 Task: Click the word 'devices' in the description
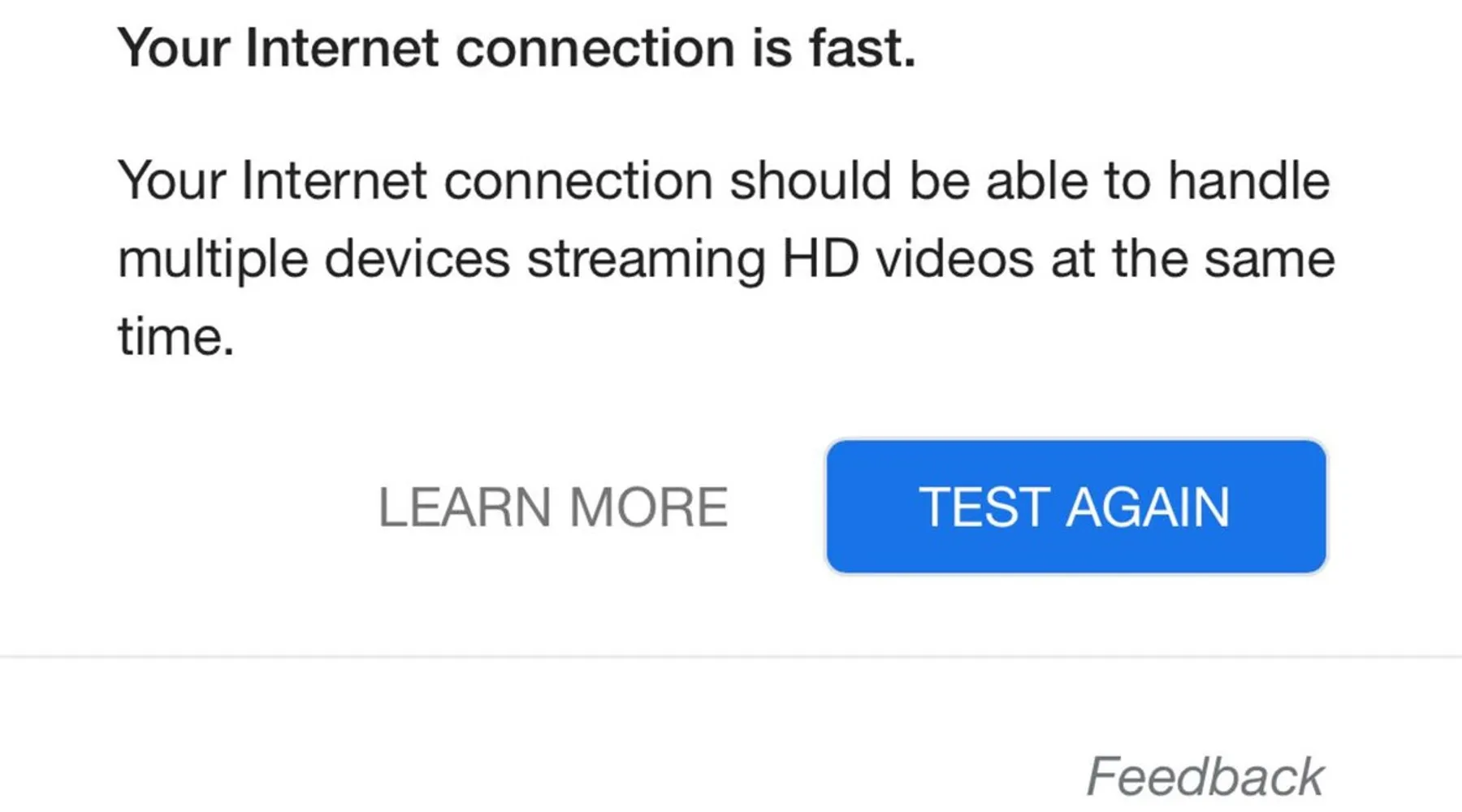tap(417, 260)
